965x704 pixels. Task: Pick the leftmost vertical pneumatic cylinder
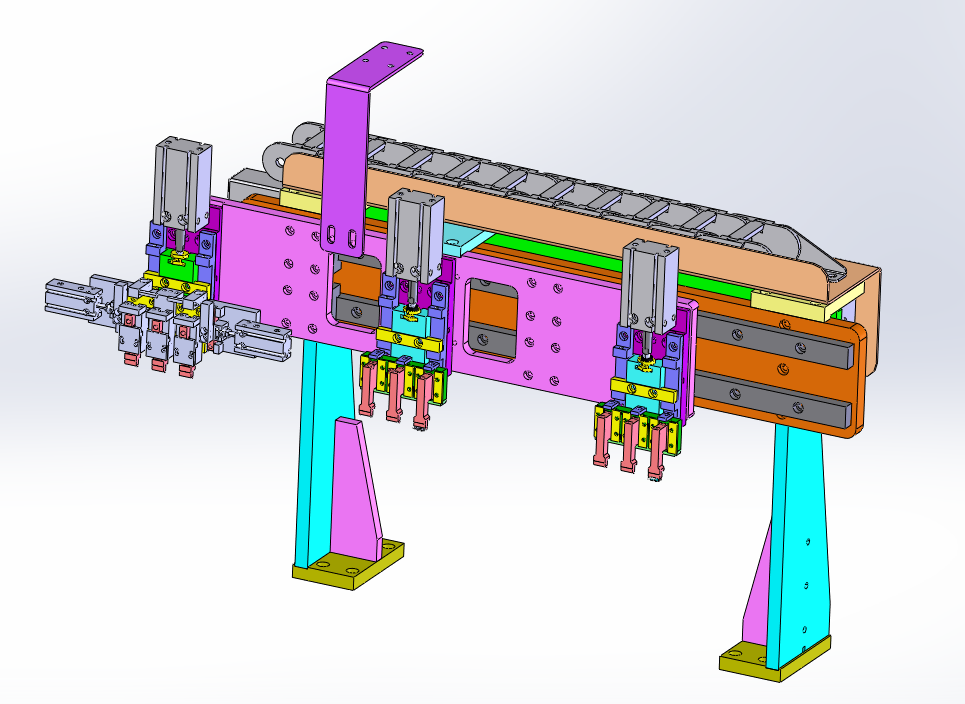pos(182,185)
